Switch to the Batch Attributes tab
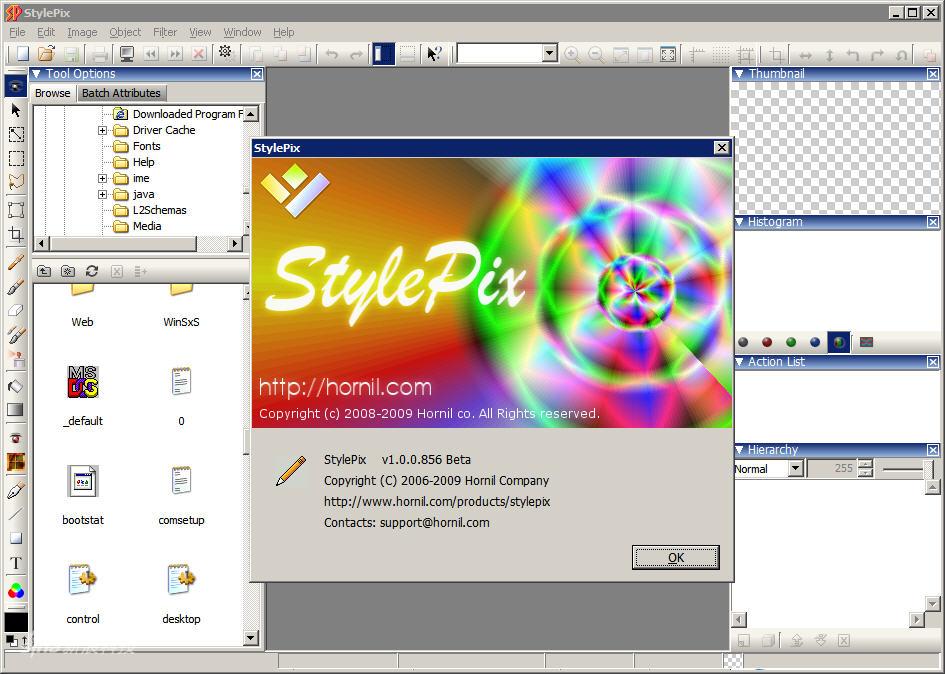Image resolution: width=945 pixels, height=674 pixels. (121, 93)
